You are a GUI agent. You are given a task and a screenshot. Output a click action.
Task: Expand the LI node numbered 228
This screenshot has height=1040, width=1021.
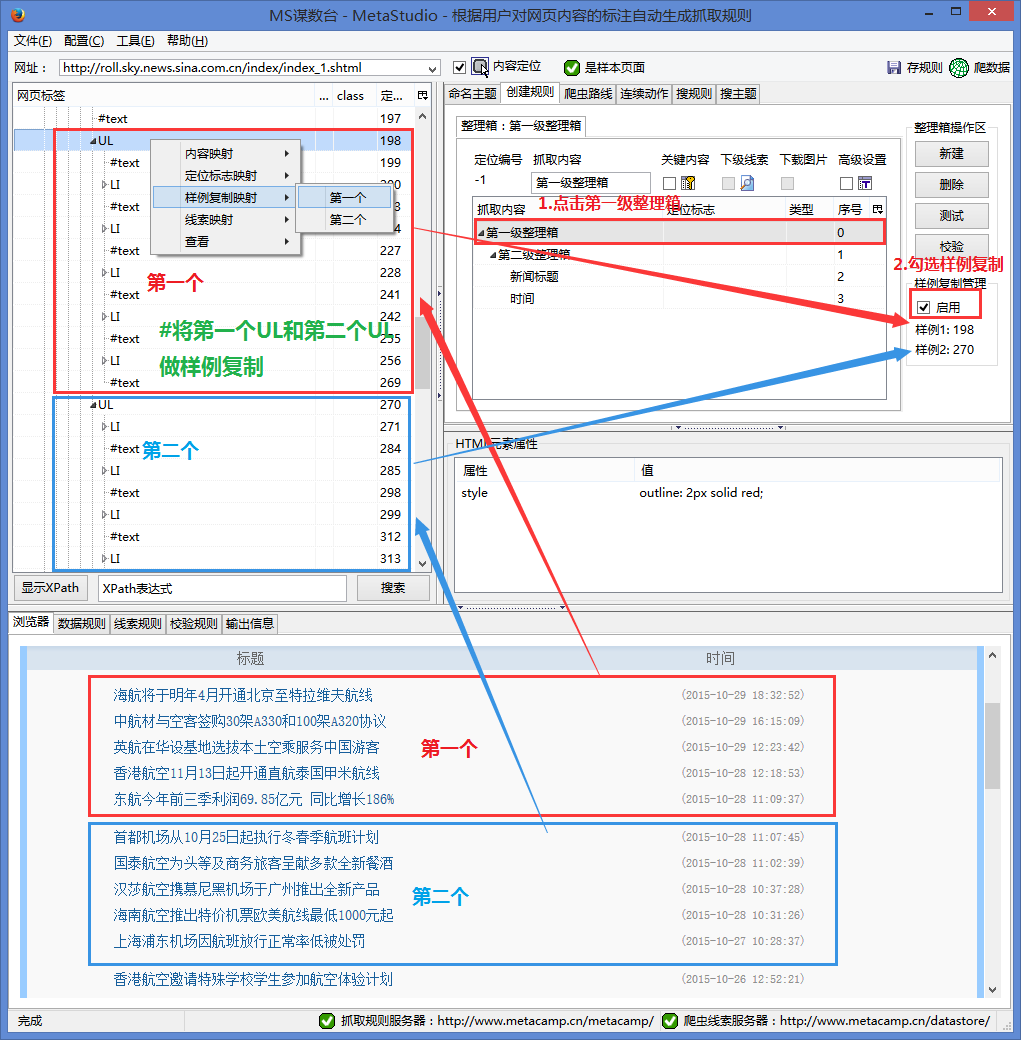coord(104,273)
